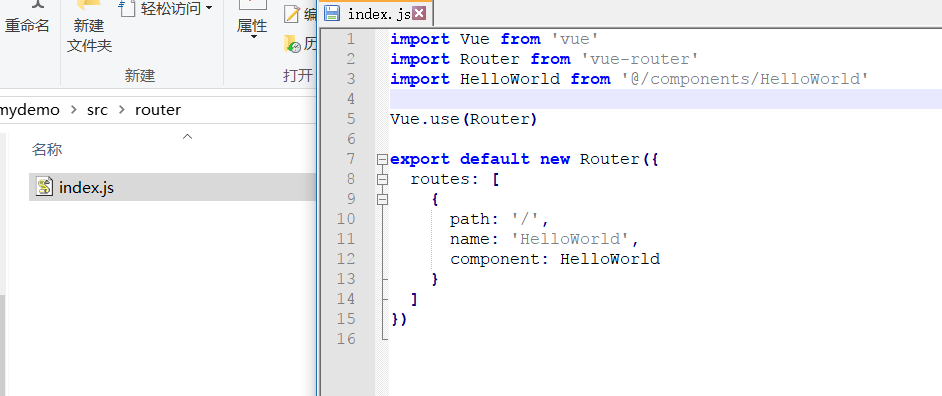Click the index.js file icon in Explorer
Screen dimensions: 942x396
point(44,187)
